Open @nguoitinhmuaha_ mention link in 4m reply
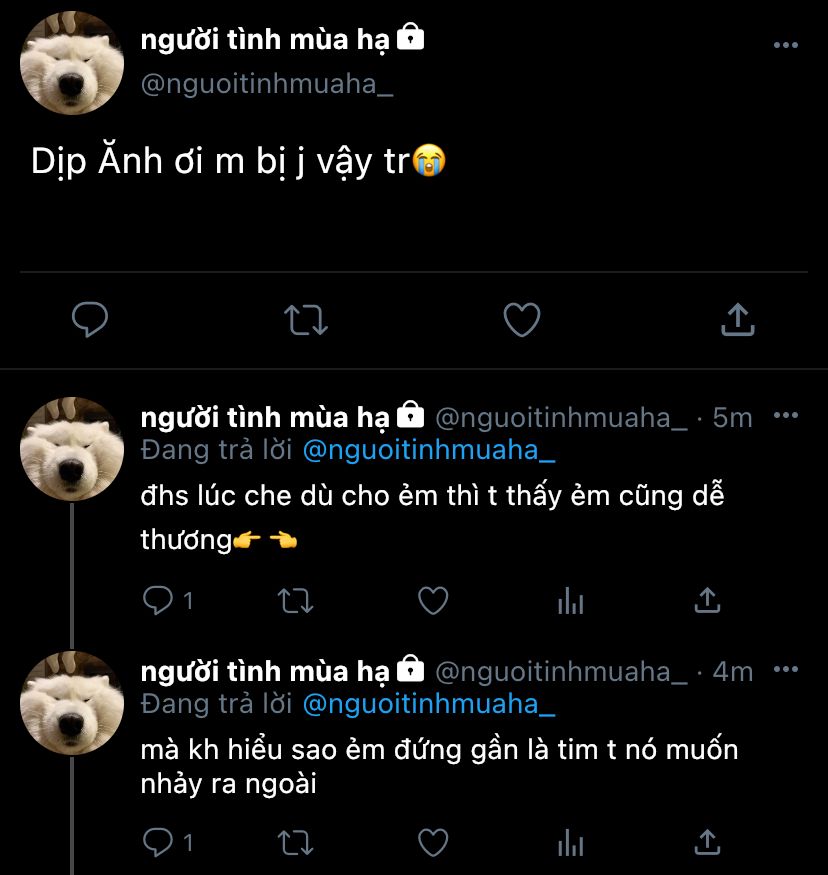 428,704
